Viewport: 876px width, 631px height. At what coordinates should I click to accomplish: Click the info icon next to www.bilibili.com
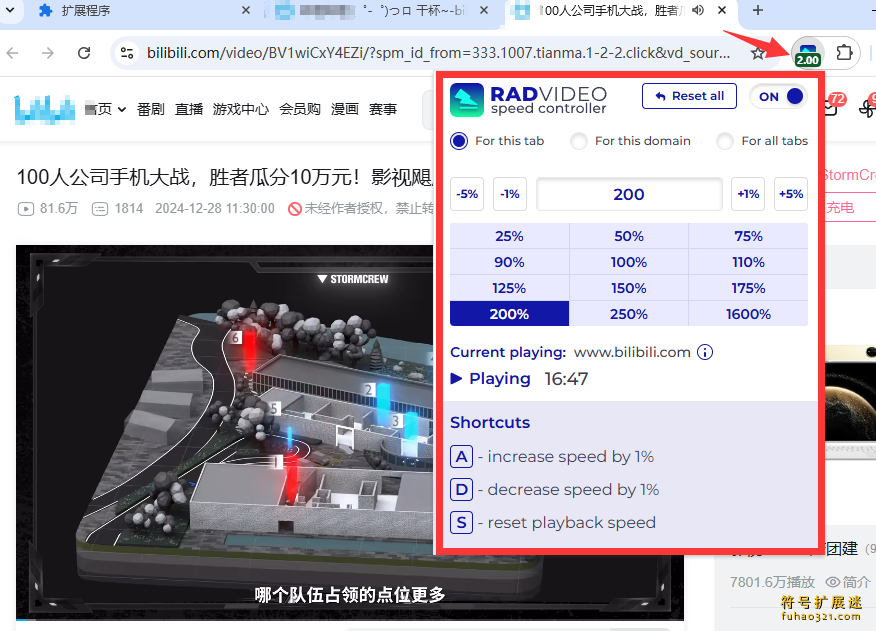coord(705,352)
